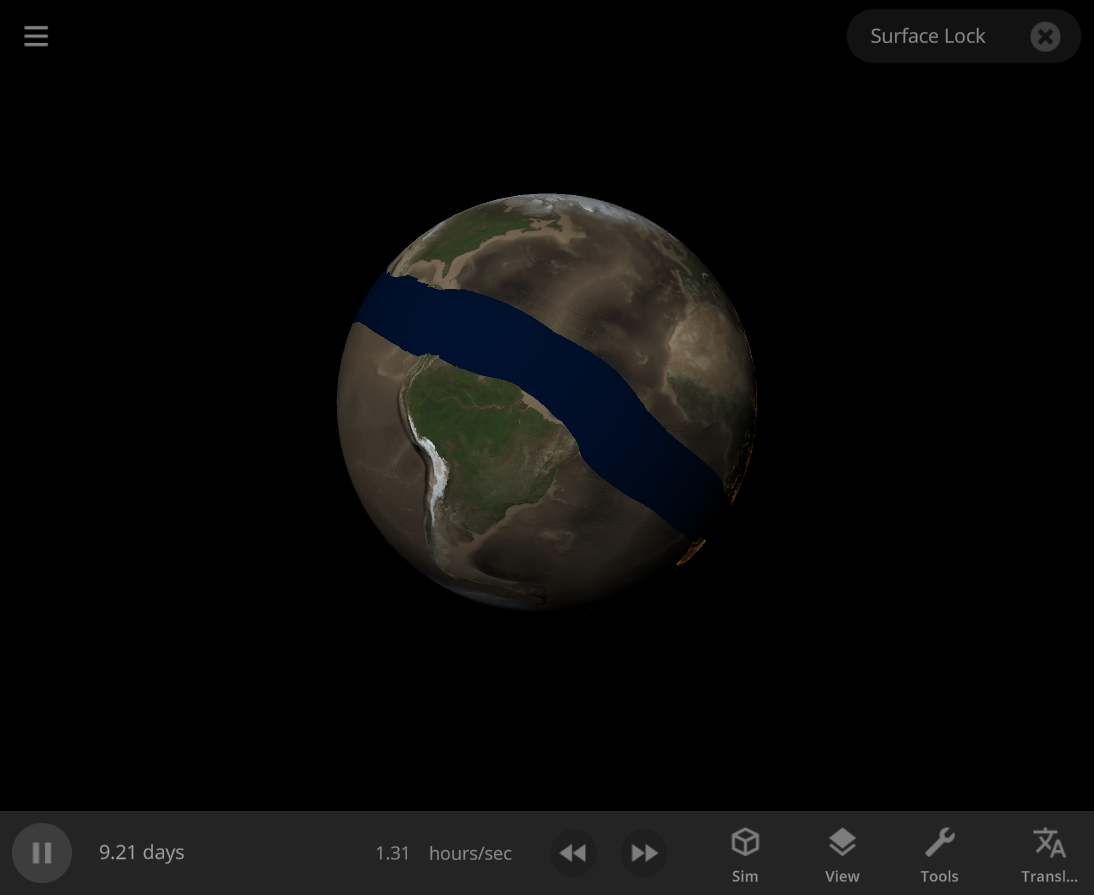Click the 1.31 time speed value
Image resolution: width=1094 pixels, height=895 pixels.
[x=392, y=853]
